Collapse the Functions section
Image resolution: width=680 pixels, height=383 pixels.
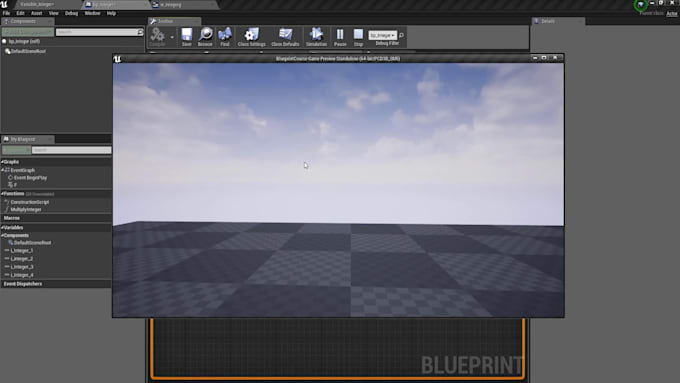coord(2,194)
